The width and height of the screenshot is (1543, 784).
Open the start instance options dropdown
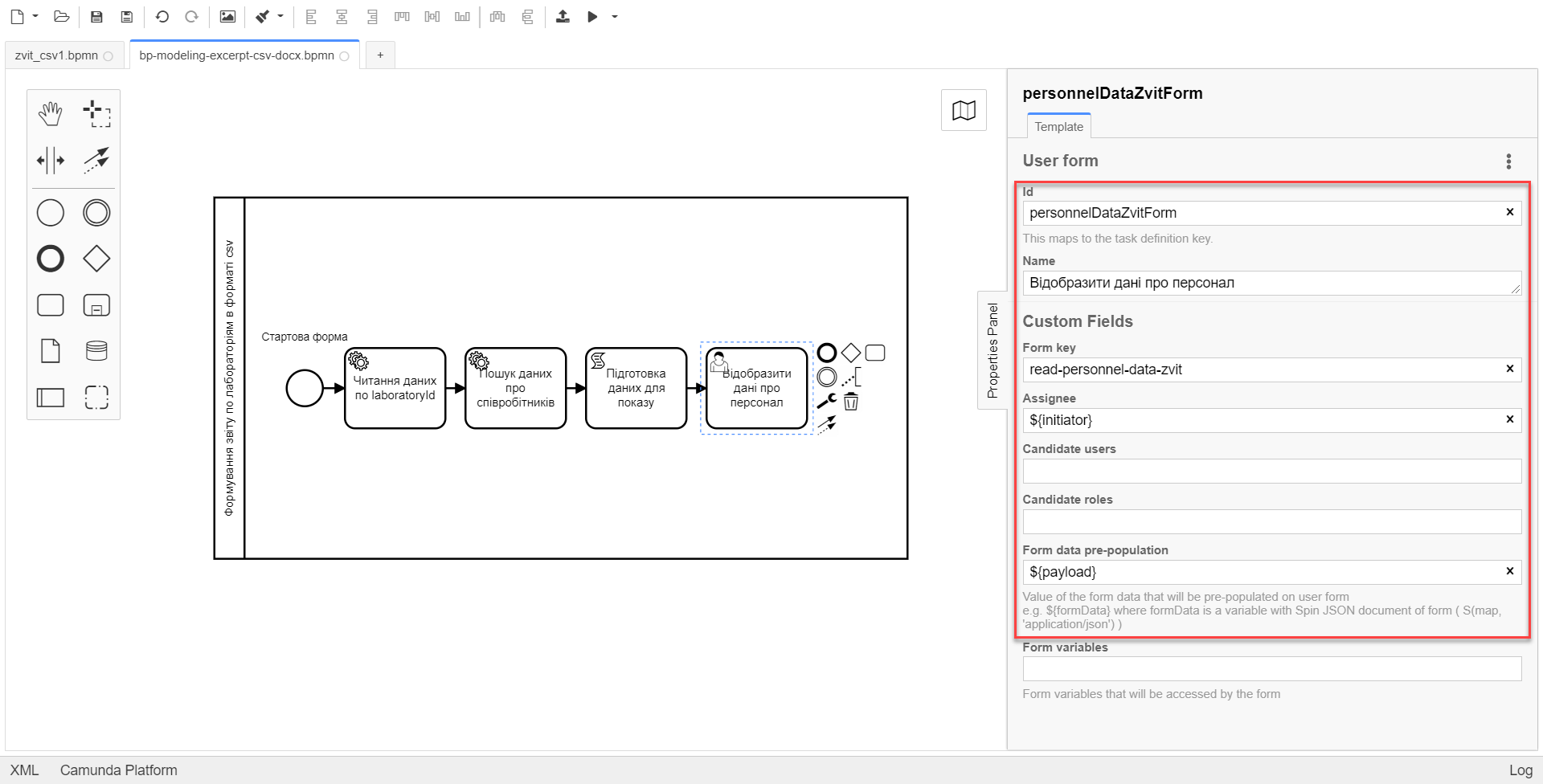[615, 16]
